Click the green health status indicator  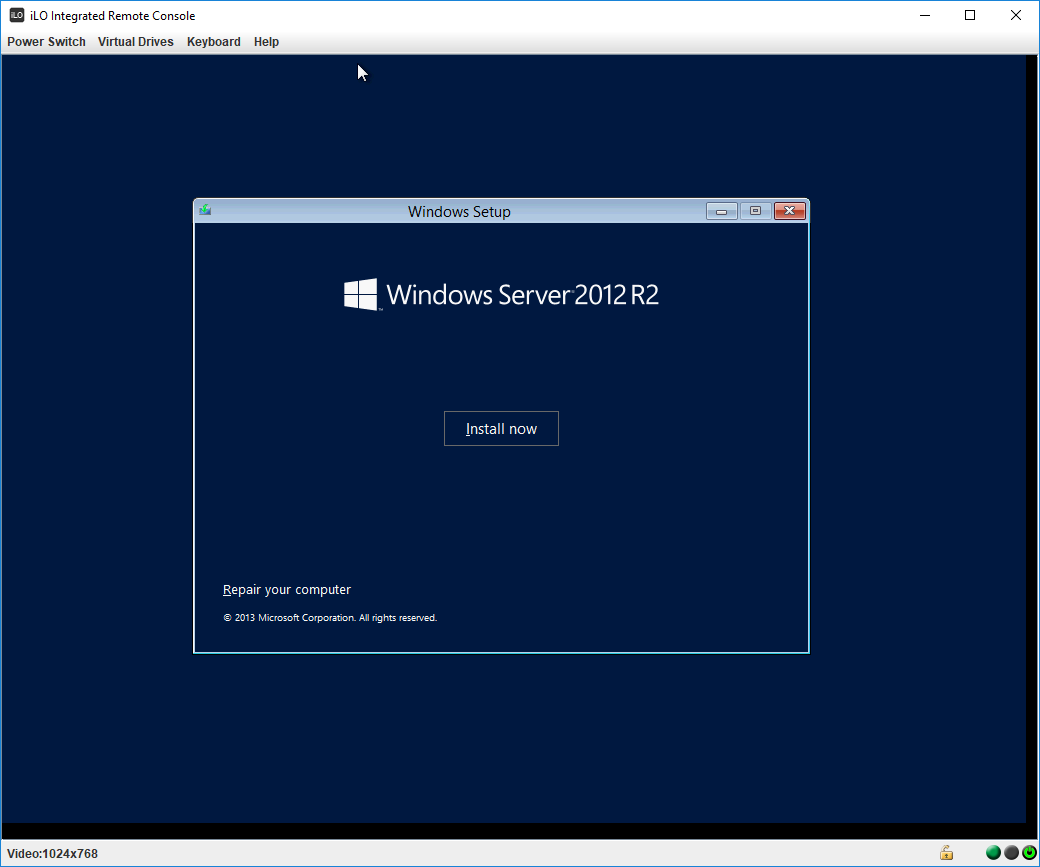click(x=993, y=853)
